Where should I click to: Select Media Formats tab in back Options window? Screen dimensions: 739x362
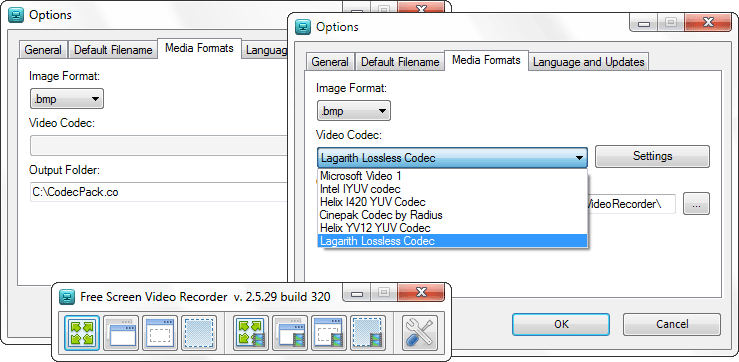[199, 48]
